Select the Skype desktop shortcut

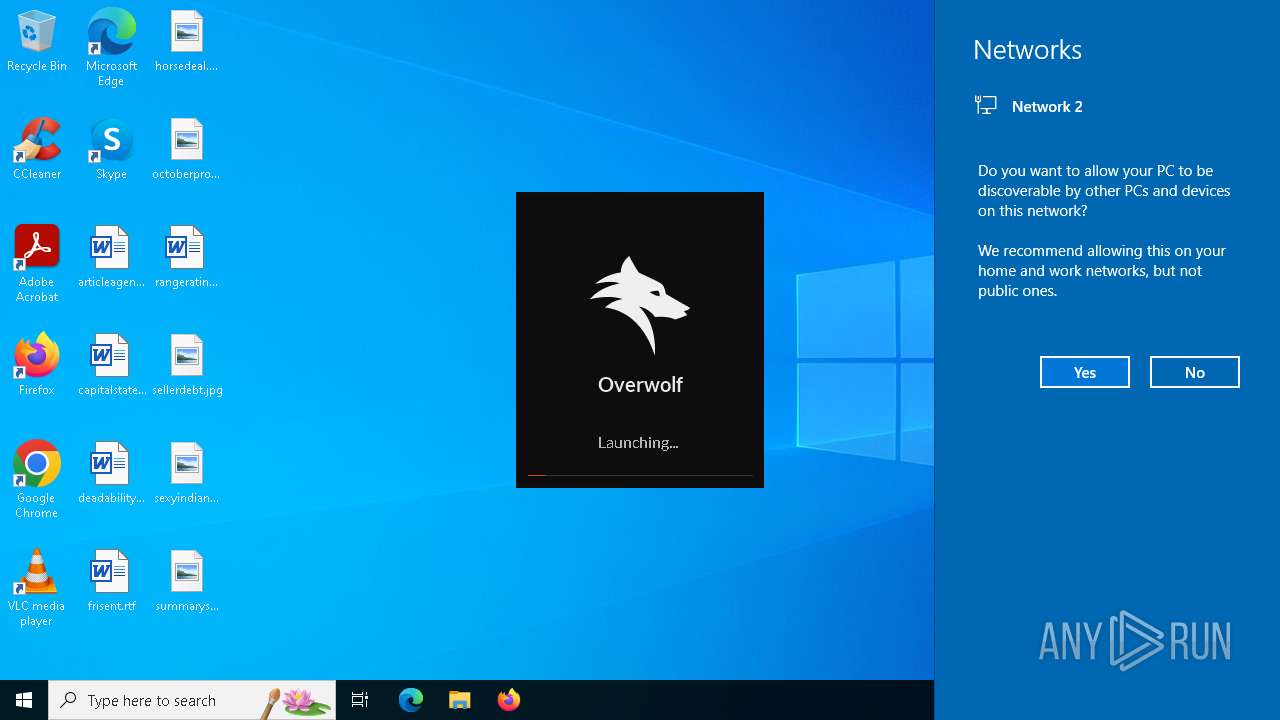[111, 150]
